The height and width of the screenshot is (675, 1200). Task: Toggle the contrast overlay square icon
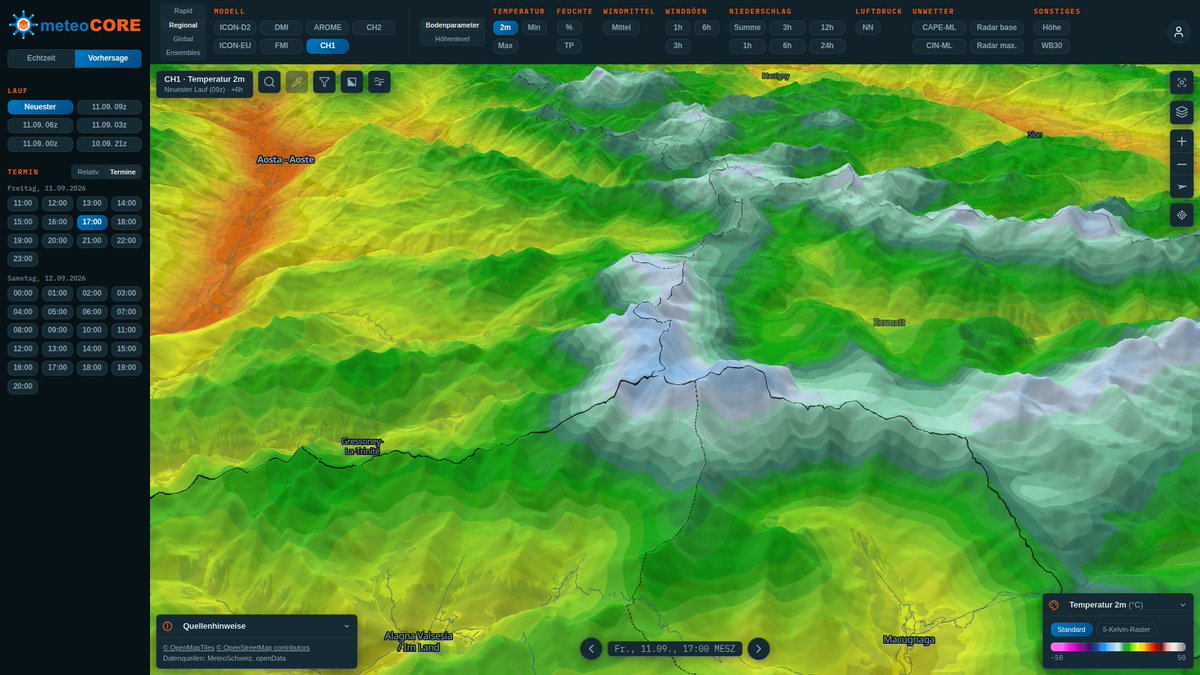coord(351,82)
